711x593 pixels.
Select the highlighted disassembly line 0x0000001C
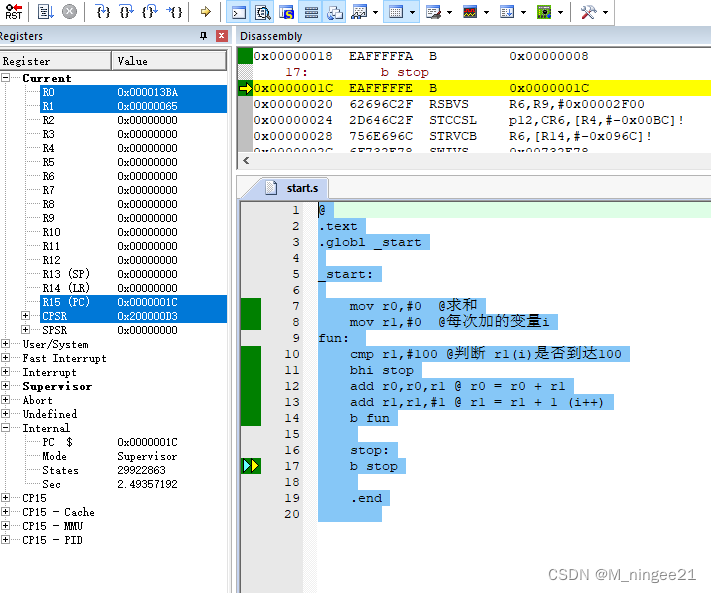[x=482, y=88]
